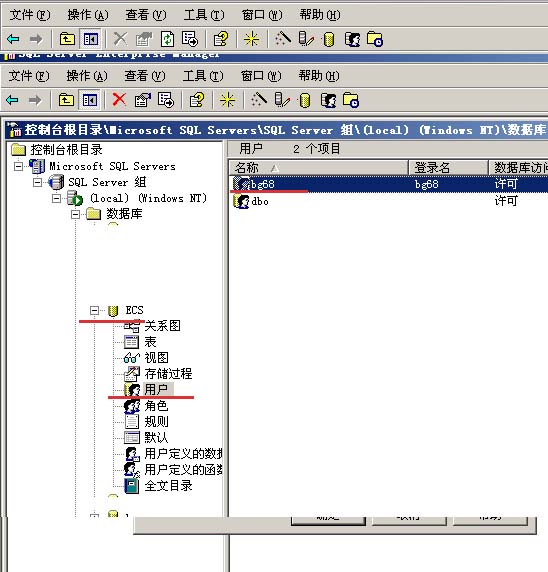
Task: Click the Help question-mark icon in lower toolbar
Action: (197, 100)
